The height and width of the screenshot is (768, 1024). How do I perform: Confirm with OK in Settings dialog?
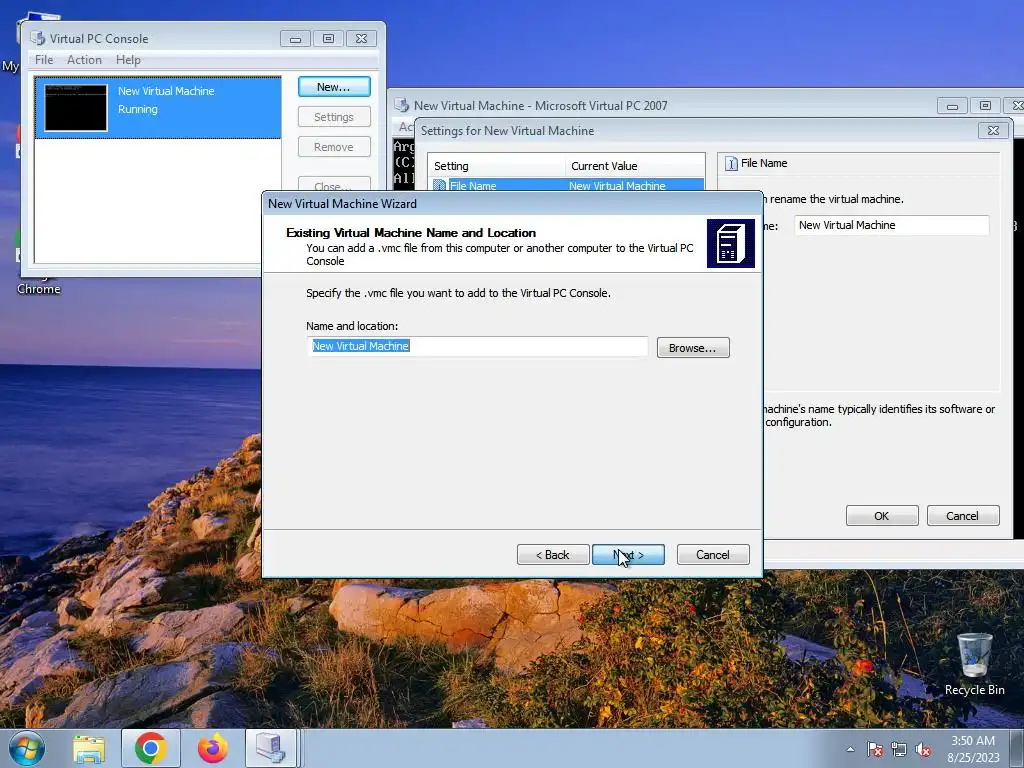[882, 516]
